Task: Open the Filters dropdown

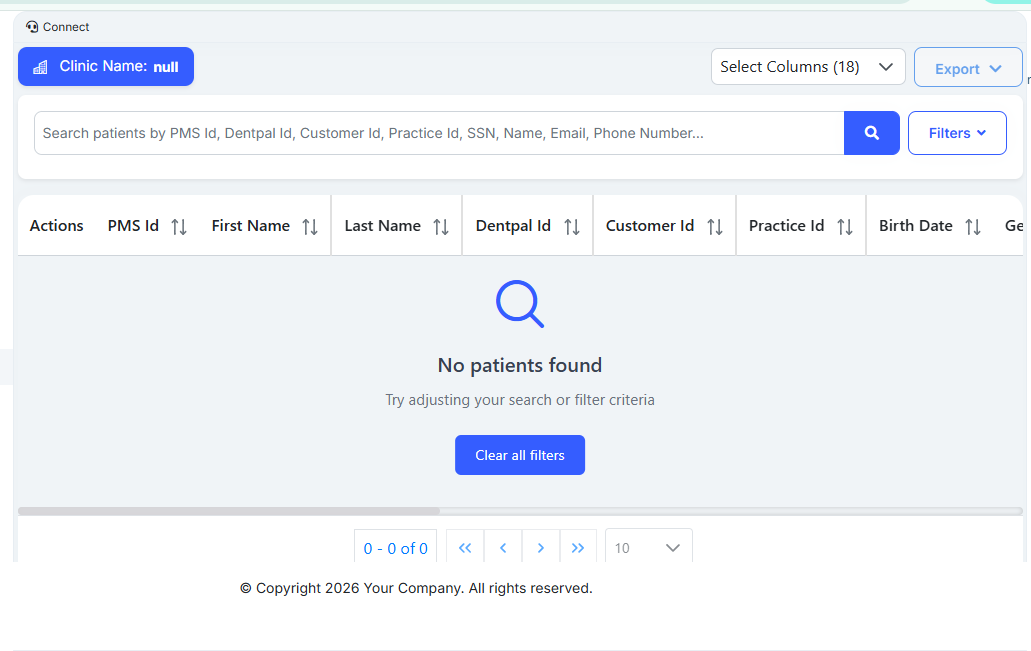Action: point(956,133)
